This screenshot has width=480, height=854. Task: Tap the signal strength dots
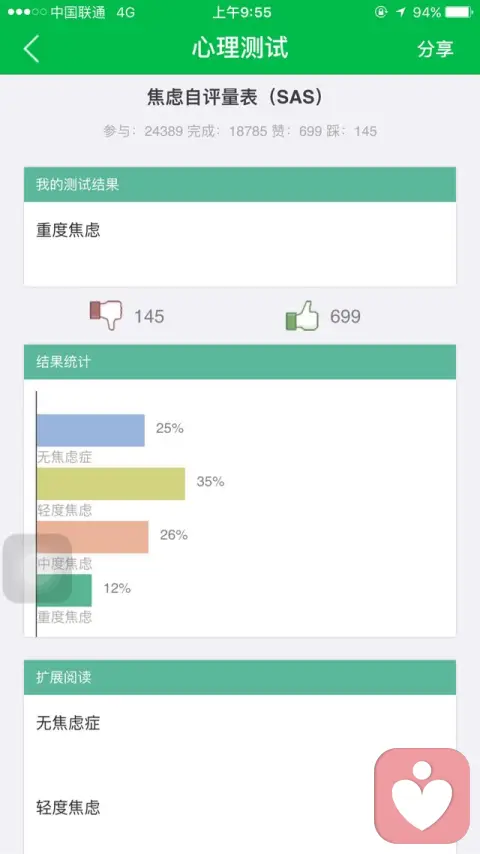point(27,12)
